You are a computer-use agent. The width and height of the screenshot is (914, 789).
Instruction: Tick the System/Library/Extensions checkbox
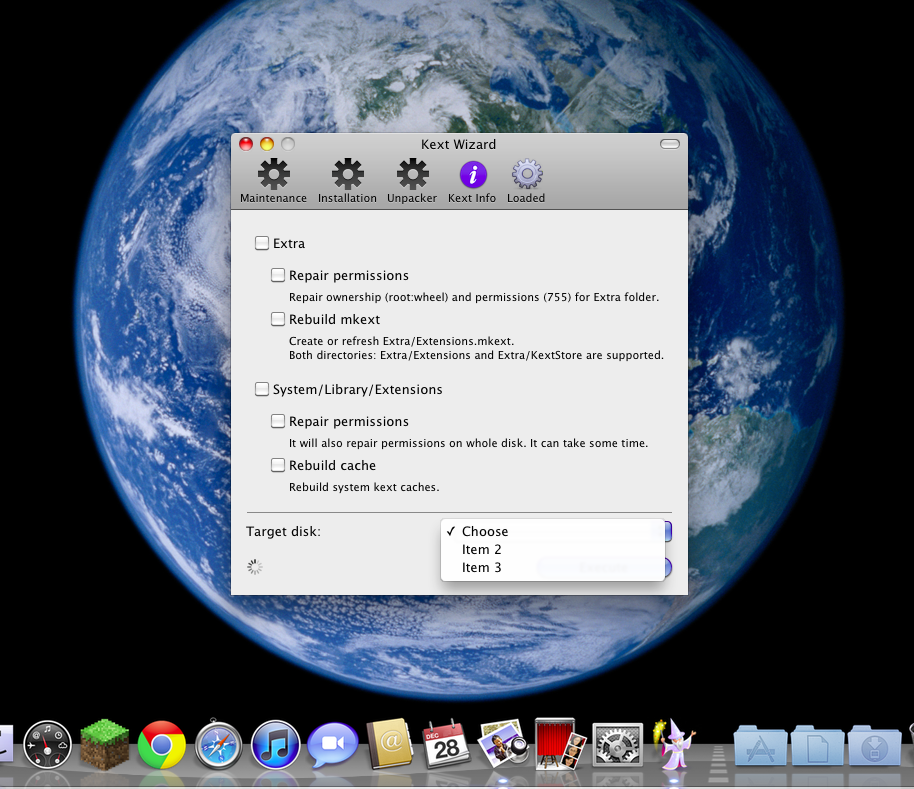point(262,389)
